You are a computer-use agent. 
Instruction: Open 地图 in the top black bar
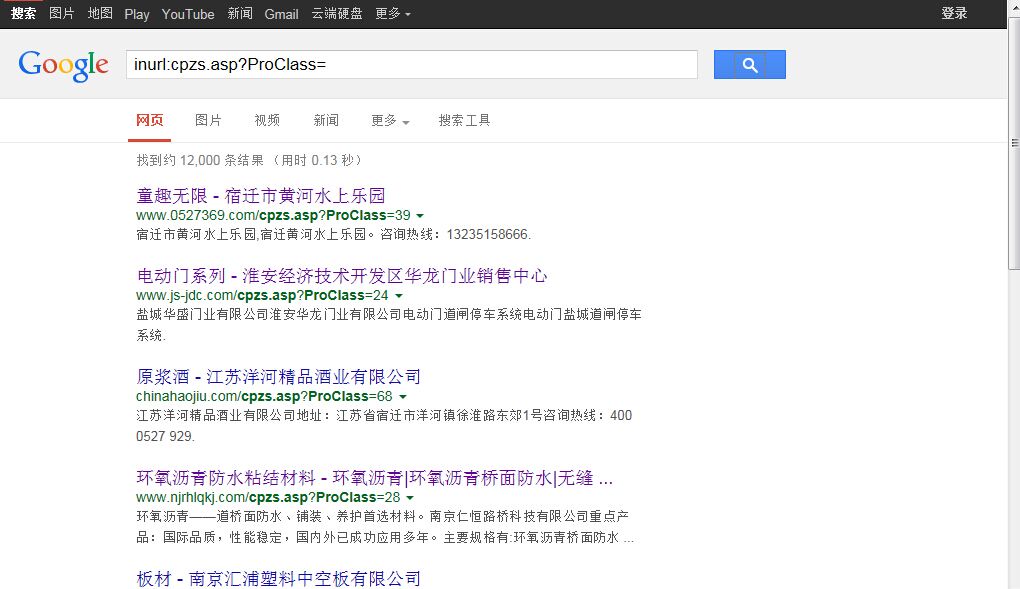point(100,14)
